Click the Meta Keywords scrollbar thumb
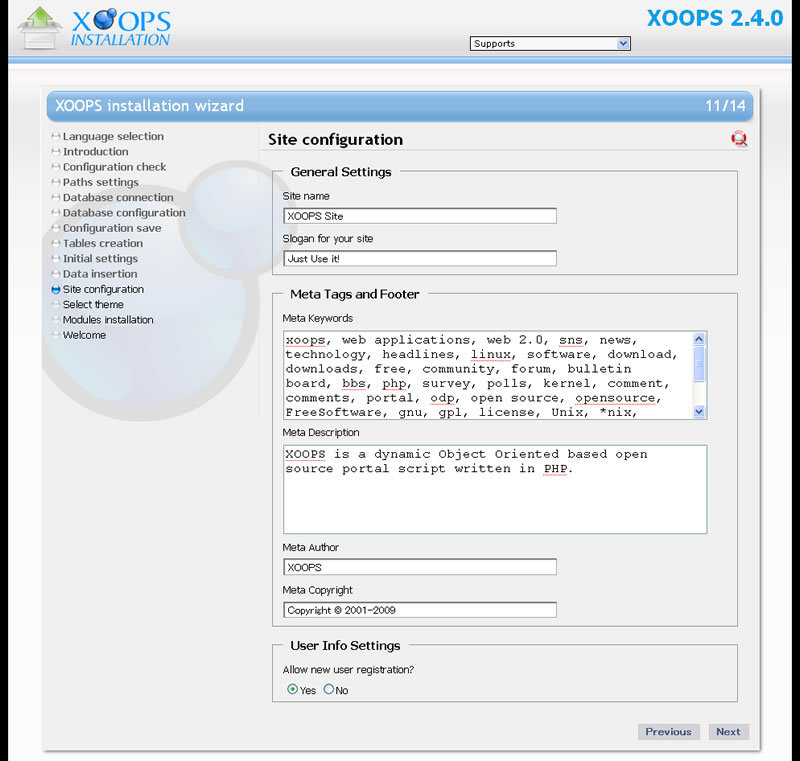 coord(699,364)
